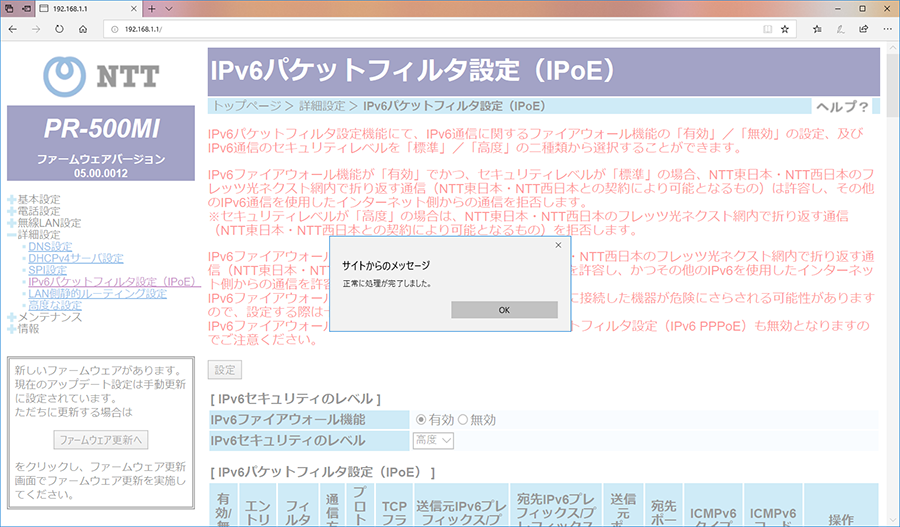Open the DHCPv4サーバ設定 link
Screen dimensions: 900x527
click(x=76, y=258)
